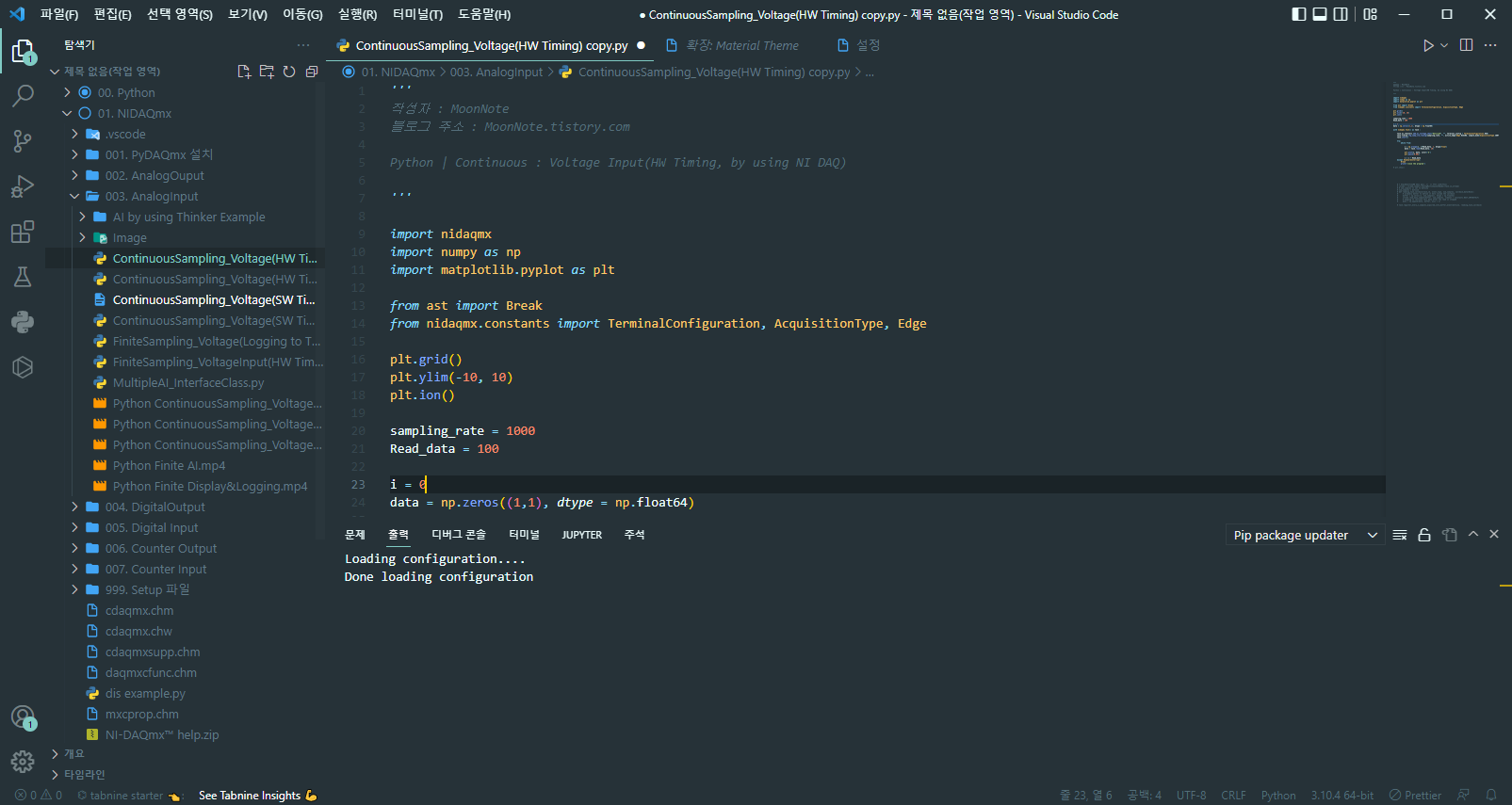Open explorer views and more actions
The width and height of the screenshot is (1512, 805).
[303, 45]
